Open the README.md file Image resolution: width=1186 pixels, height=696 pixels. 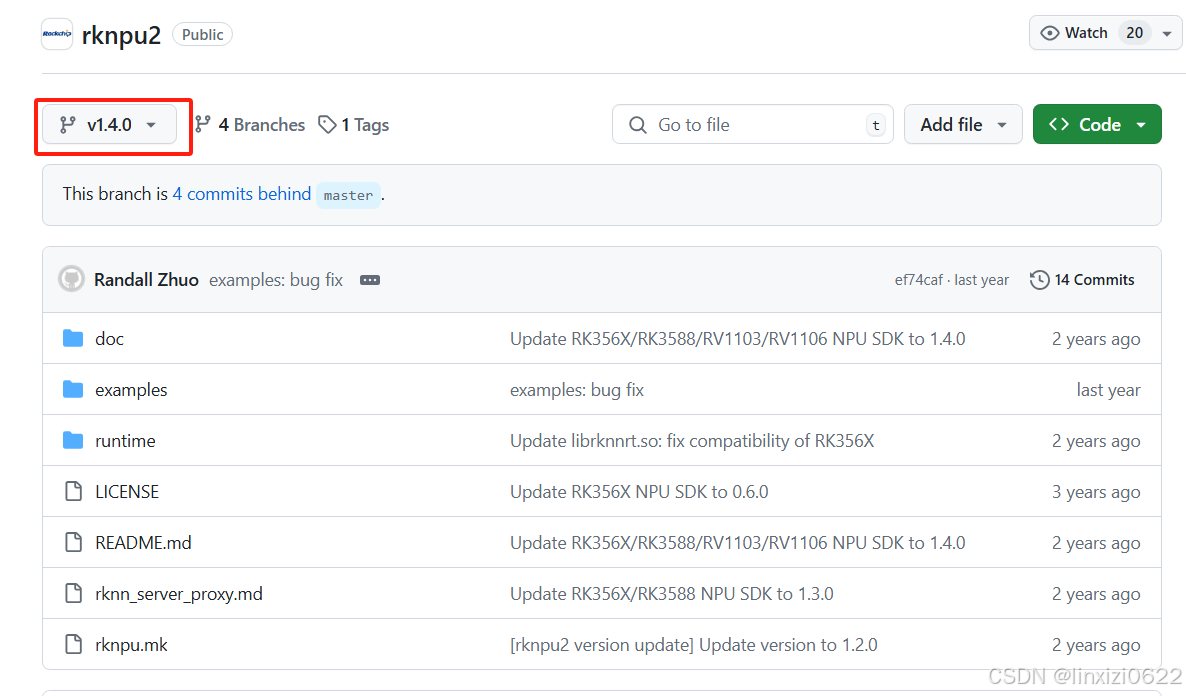pyautogui.click(x=143, y=542)
